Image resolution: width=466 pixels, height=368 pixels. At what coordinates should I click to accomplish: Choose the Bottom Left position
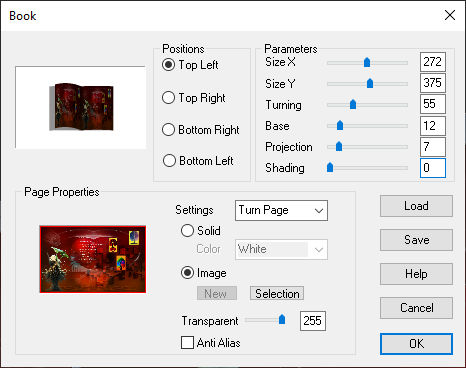click(x=169, y=161)
